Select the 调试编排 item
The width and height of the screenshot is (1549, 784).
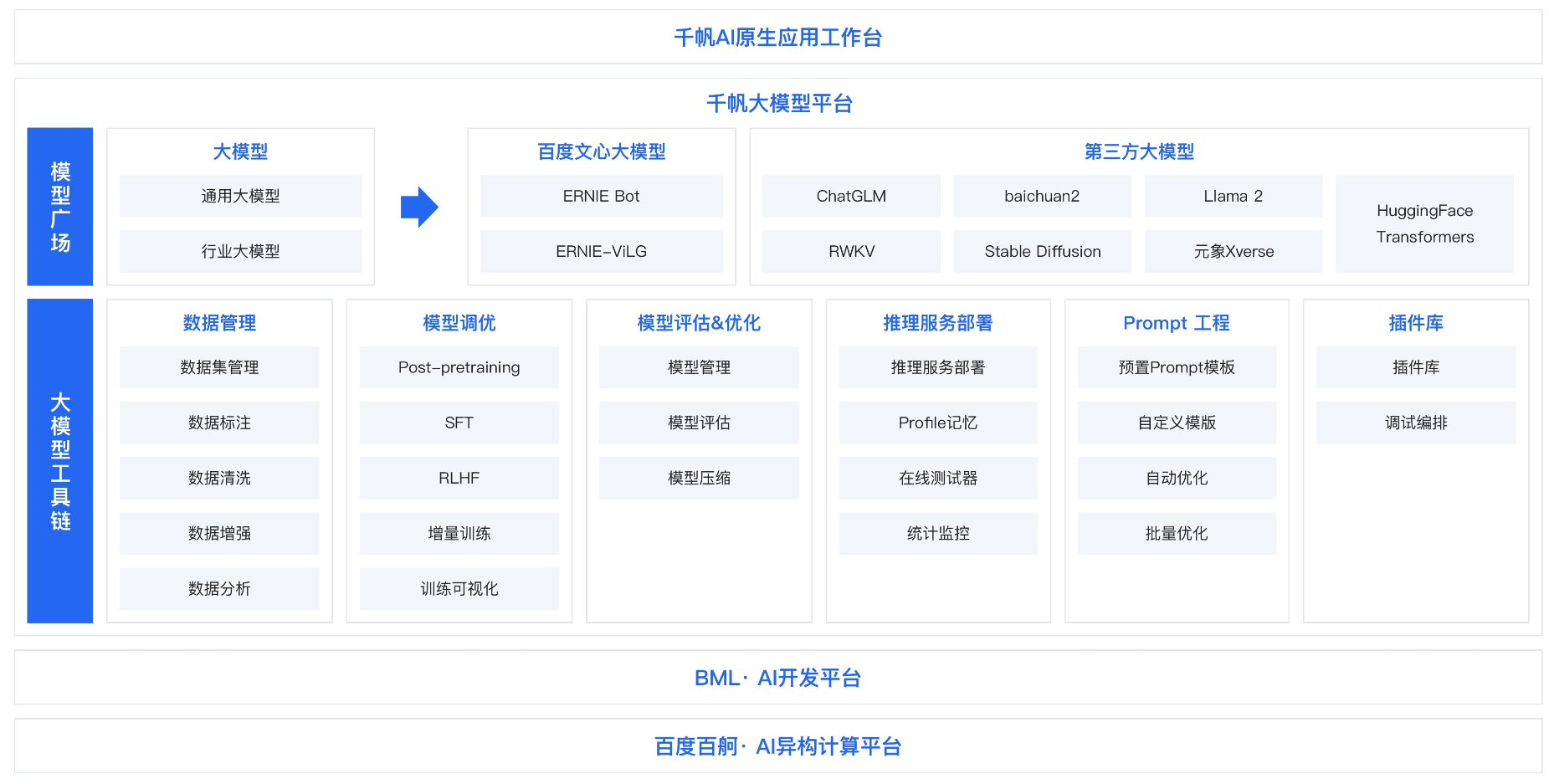[x=1416, y=423]
